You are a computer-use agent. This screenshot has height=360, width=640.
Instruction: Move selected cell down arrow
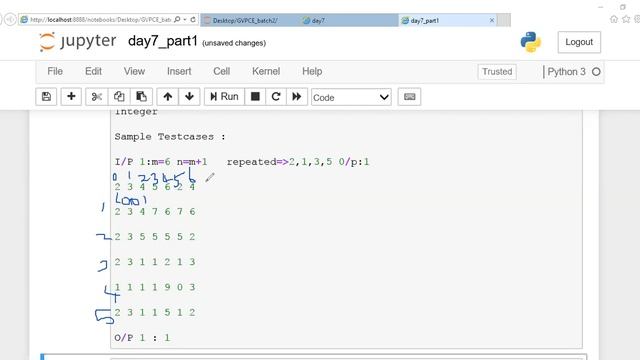189,97
